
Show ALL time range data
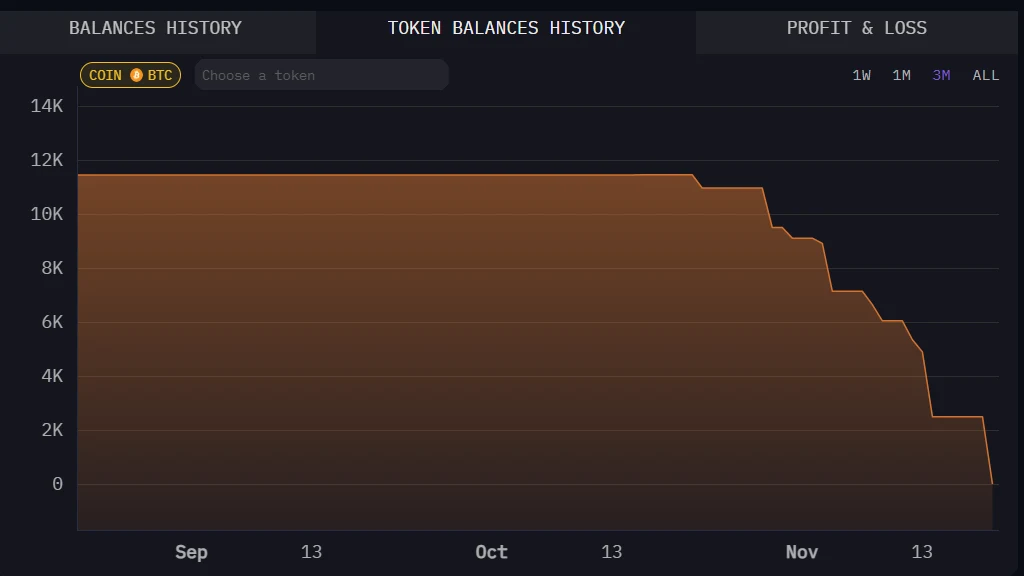coord(985,75)
